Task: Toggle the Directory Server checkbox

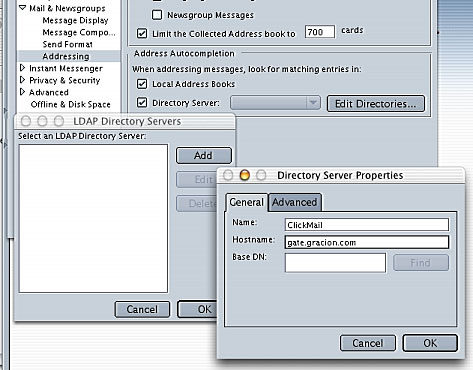Action: (x=142, y=102)
